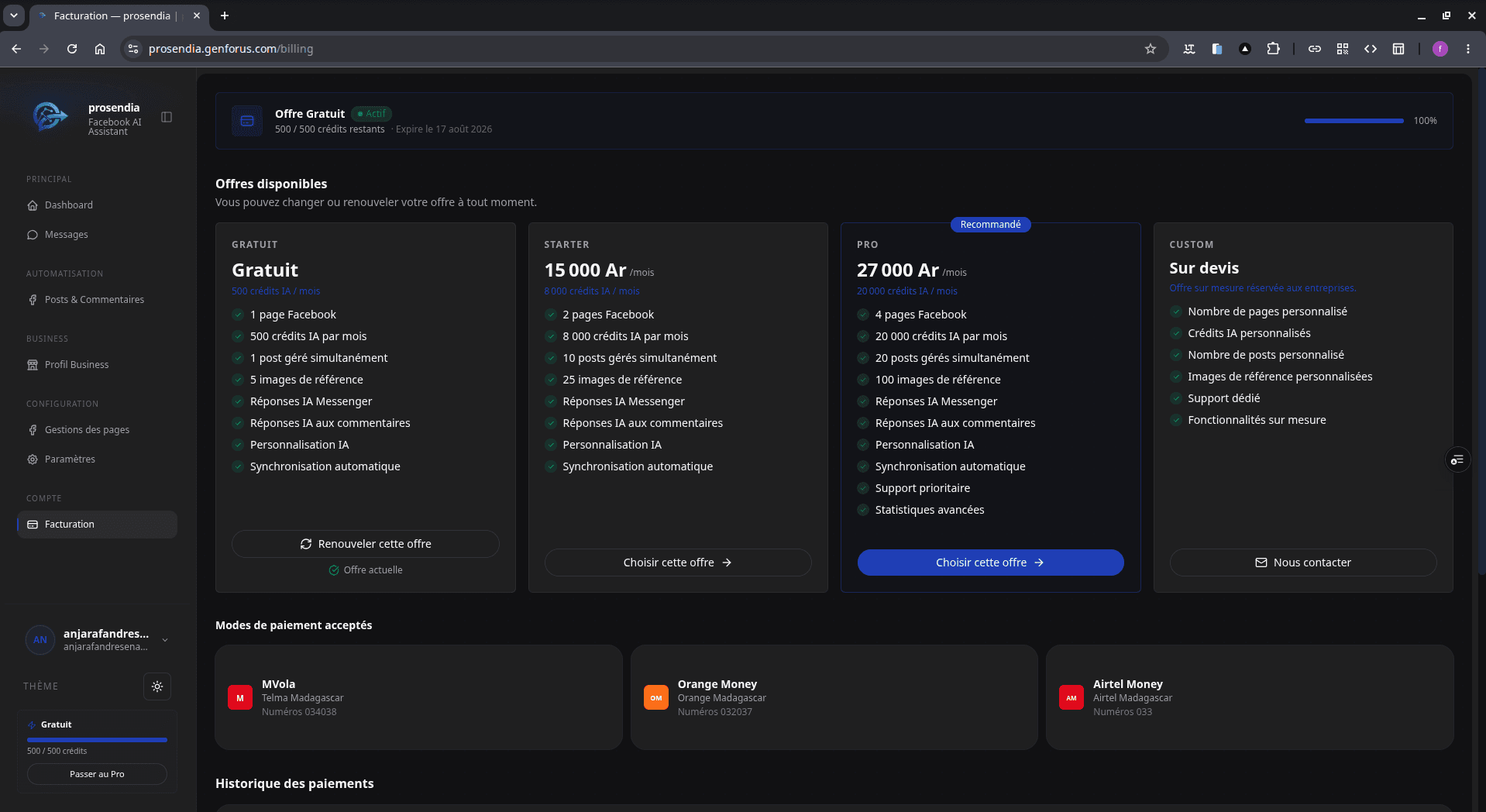Expand the anjarafandres account menu
The width and height of the screenshot is (1486, 812).
(165, 640)
